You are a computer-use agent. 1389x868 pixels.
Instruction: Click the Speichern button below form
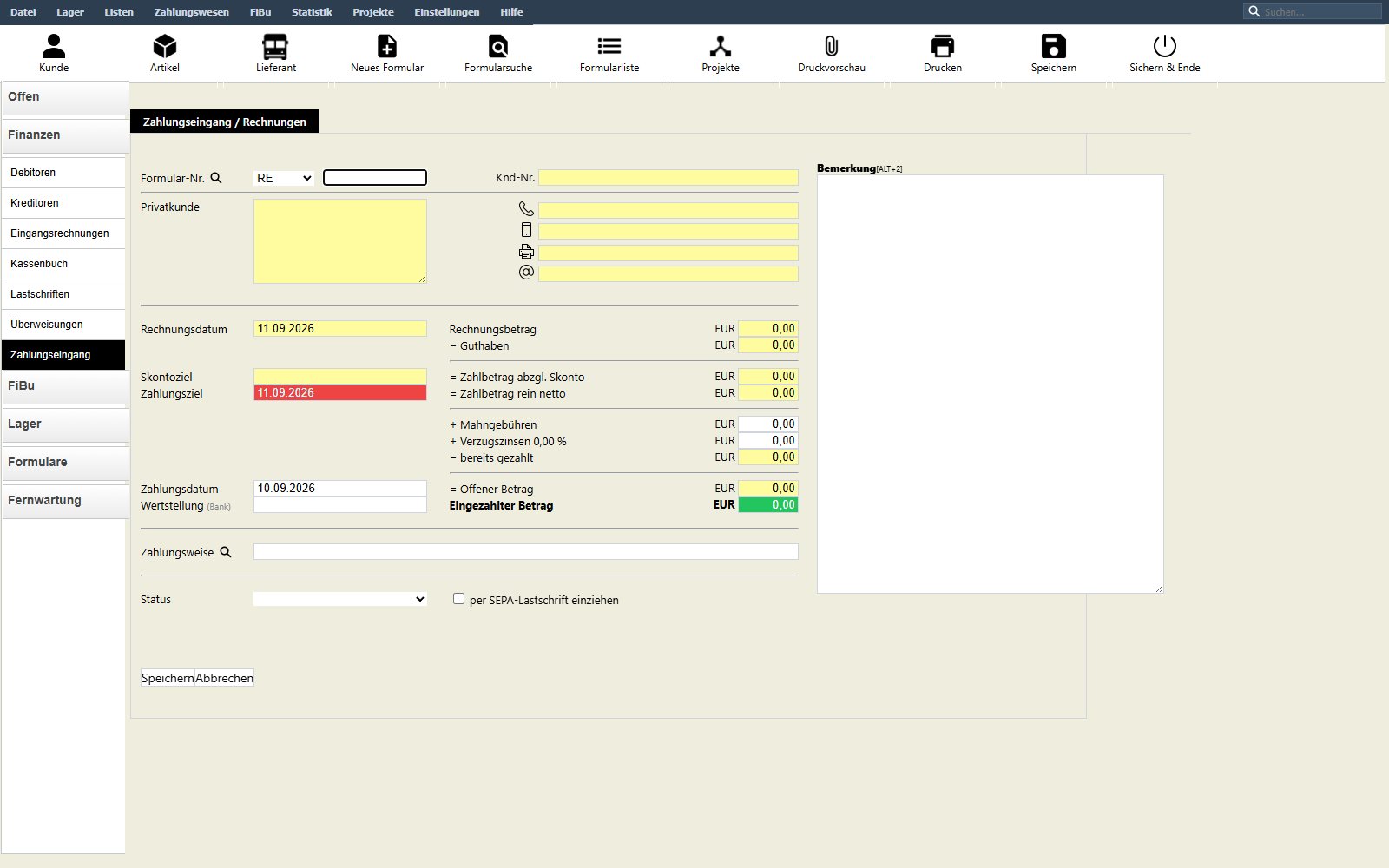(168, 678)
